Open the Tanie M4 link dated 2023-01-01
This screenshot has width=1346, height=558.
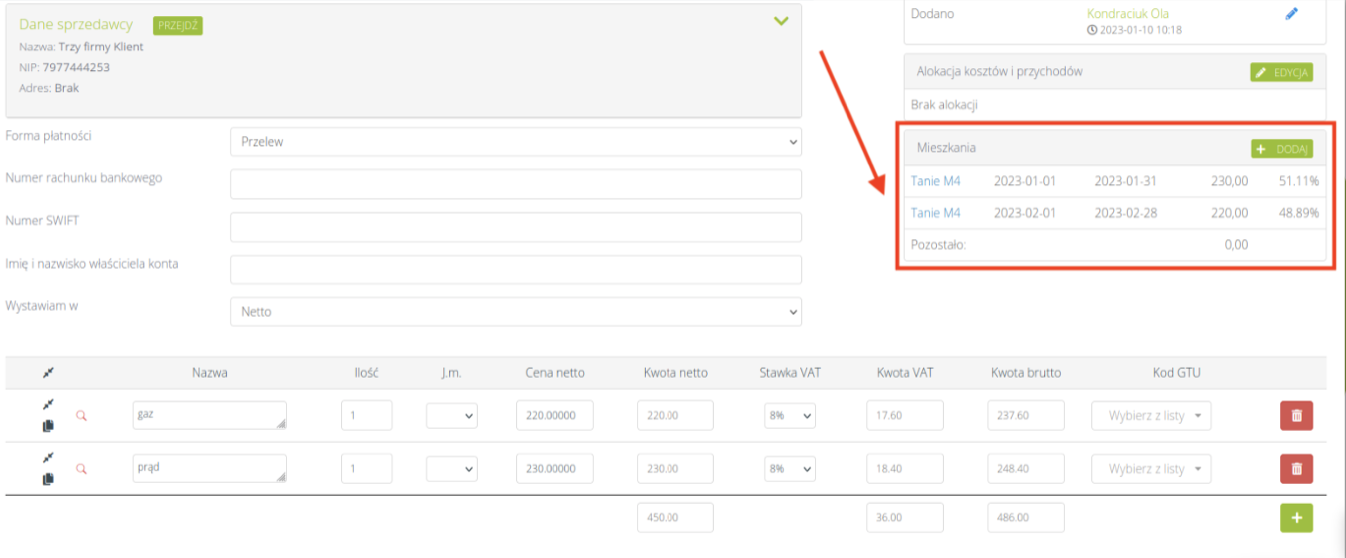click(x=935, y=182)
